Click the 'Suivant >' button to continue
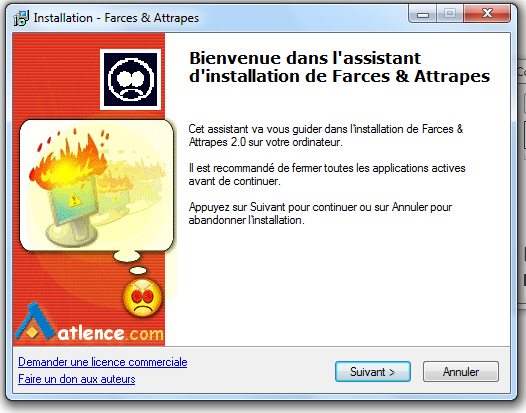 point(373,372)
